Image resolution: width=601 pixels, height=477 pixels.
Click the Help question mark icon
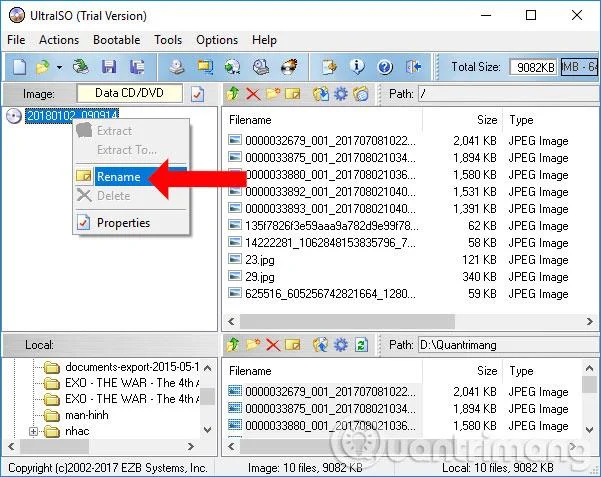click(x=385, y=67)
